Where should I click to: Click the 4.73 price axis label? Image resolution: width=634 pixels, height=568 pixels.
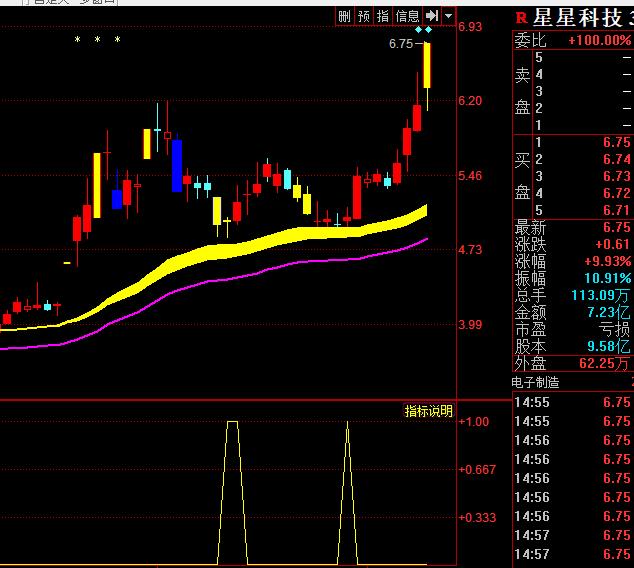pyautogui.click(x=470, y=249)
